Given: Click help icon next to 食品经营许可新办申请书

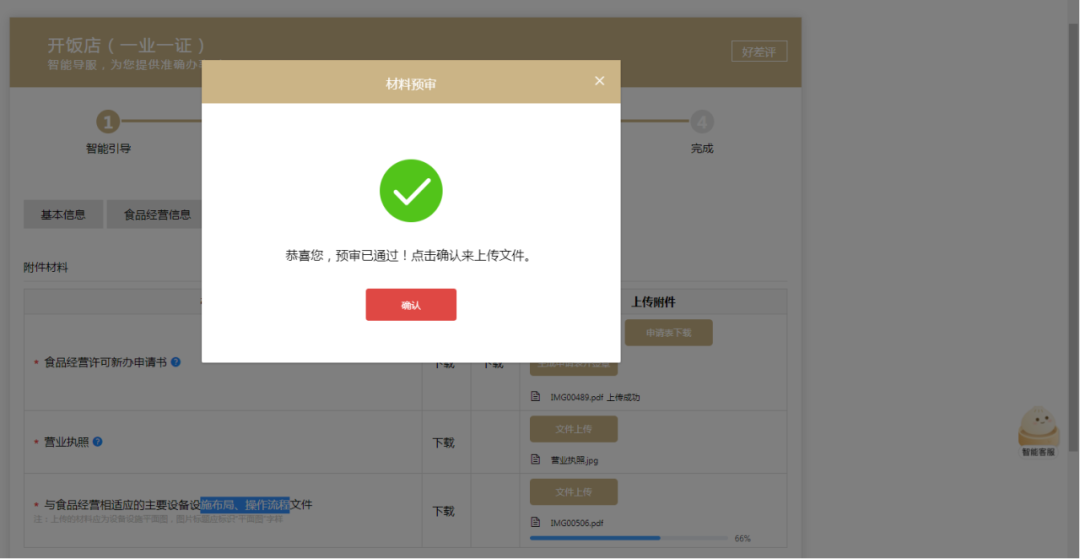Looking at the screenshot, I should pyautogui.click(x=176, y=362).
